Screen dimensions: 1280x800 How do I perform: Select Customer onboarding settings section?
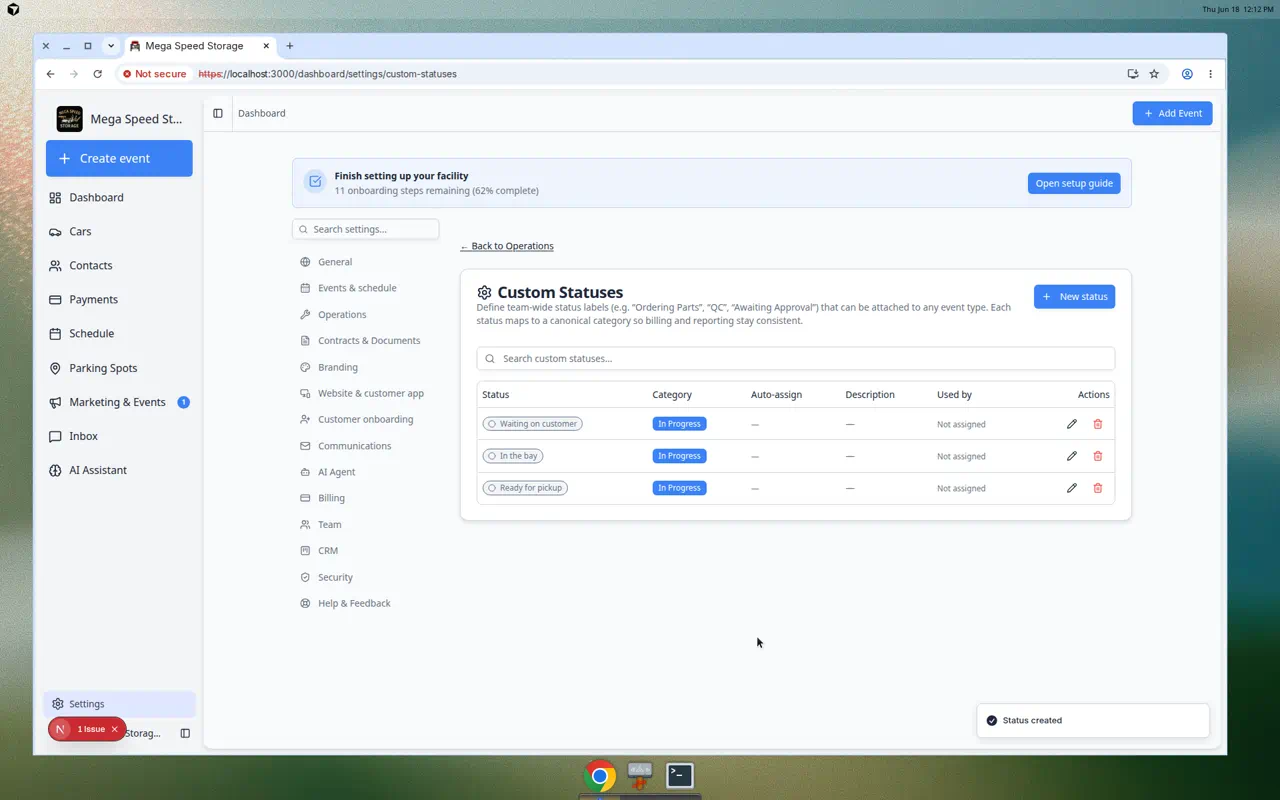coord(366,419)
